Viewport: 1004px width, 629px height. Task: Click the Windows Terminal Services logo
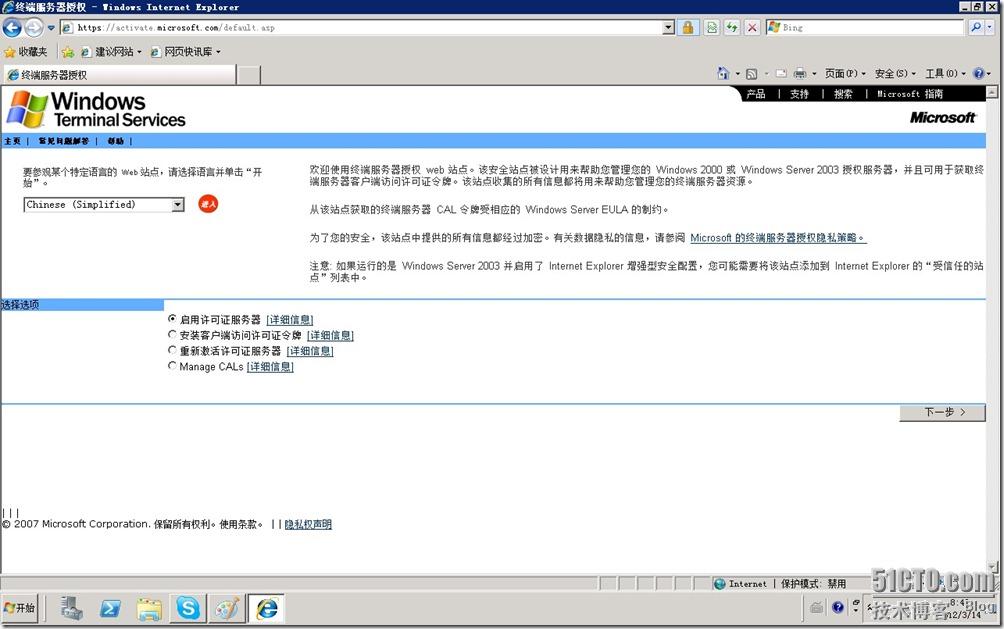coord(96,109)
